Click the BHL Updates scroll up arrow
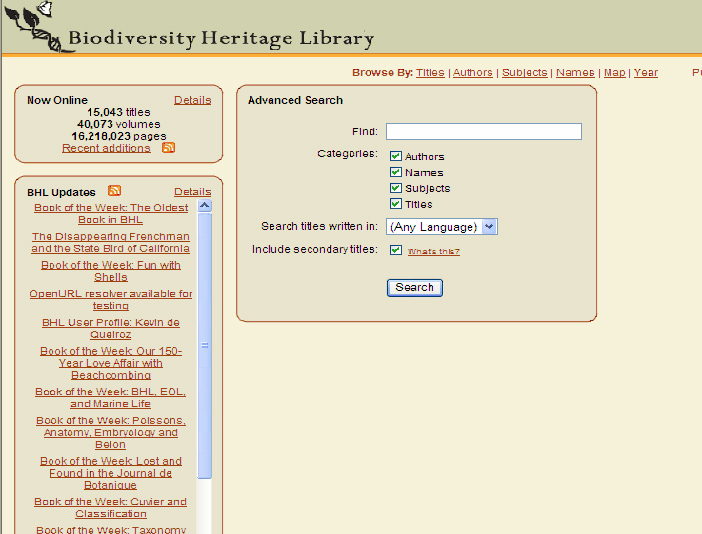This screenshot has height=534, width=702. click(x=205, y=206)
